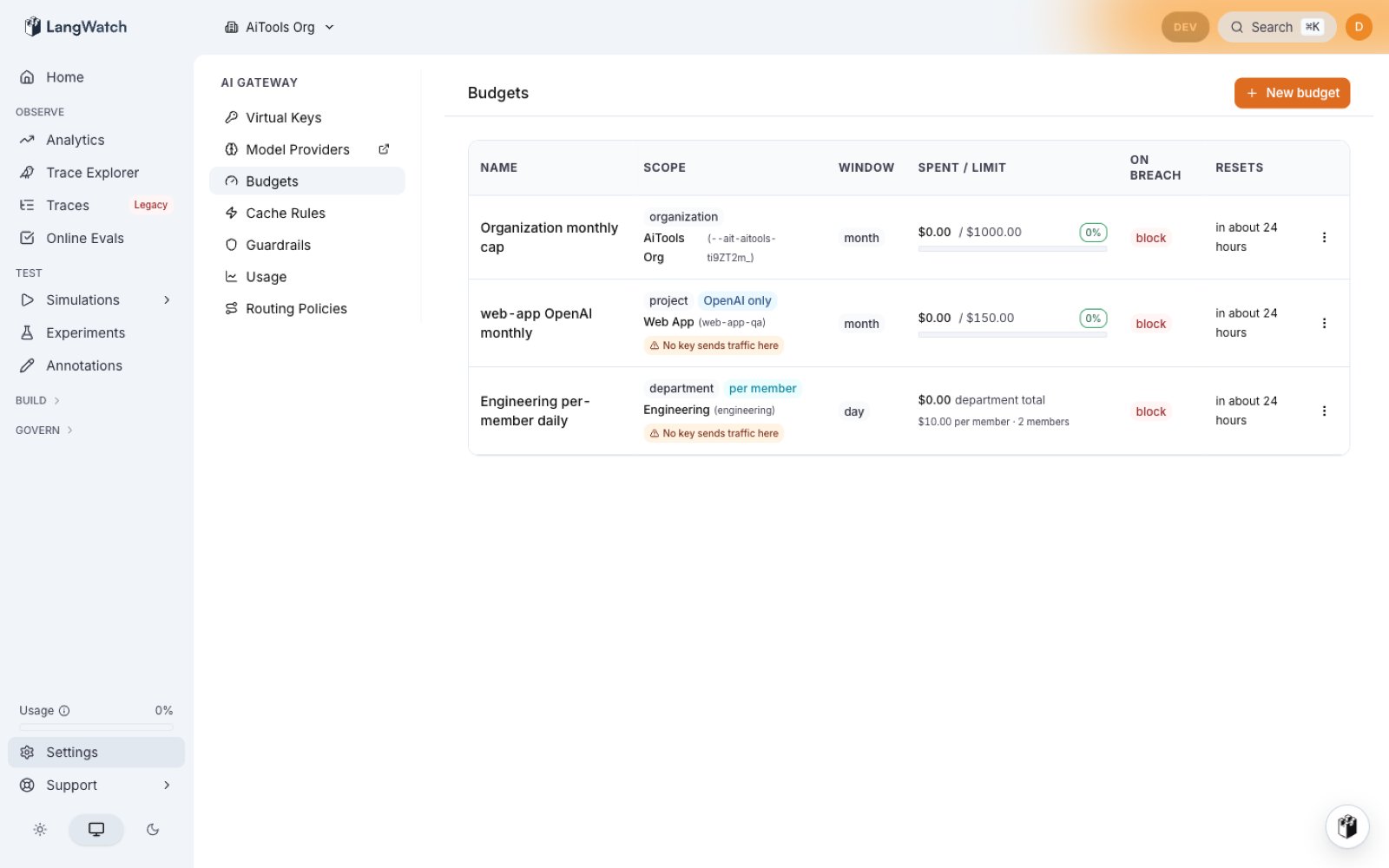
Task: Click the Usage chart icon in AI Gateway
Action: click(231, 277)
